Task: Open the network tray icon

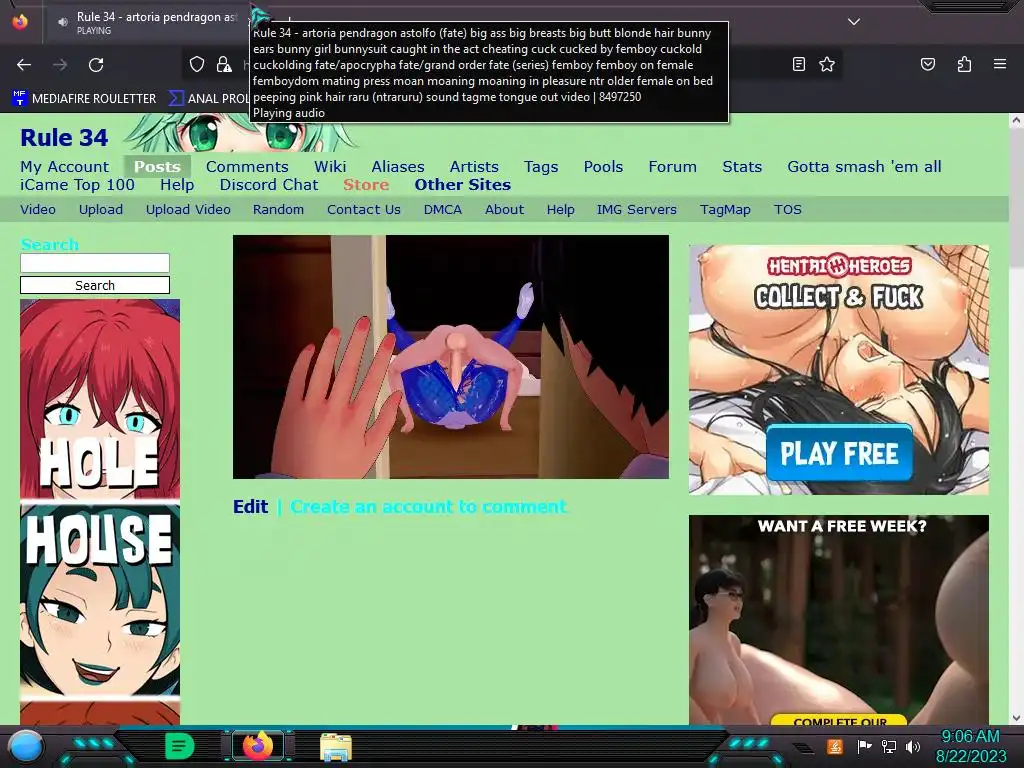Action: pos(888,746)
